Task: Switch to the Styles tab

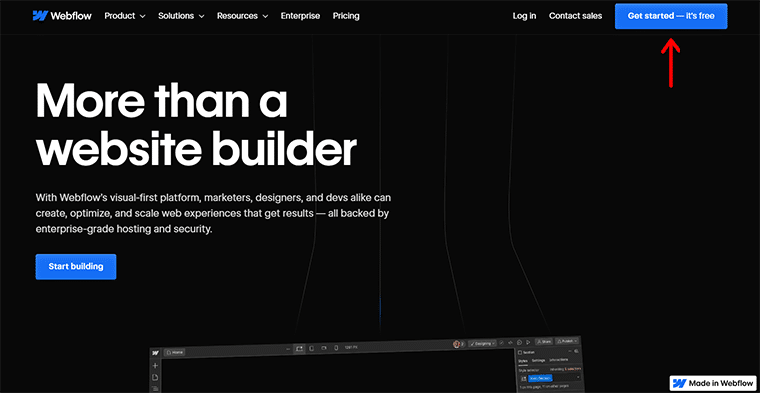Action: pyautogui.click(x=523, y=361)
